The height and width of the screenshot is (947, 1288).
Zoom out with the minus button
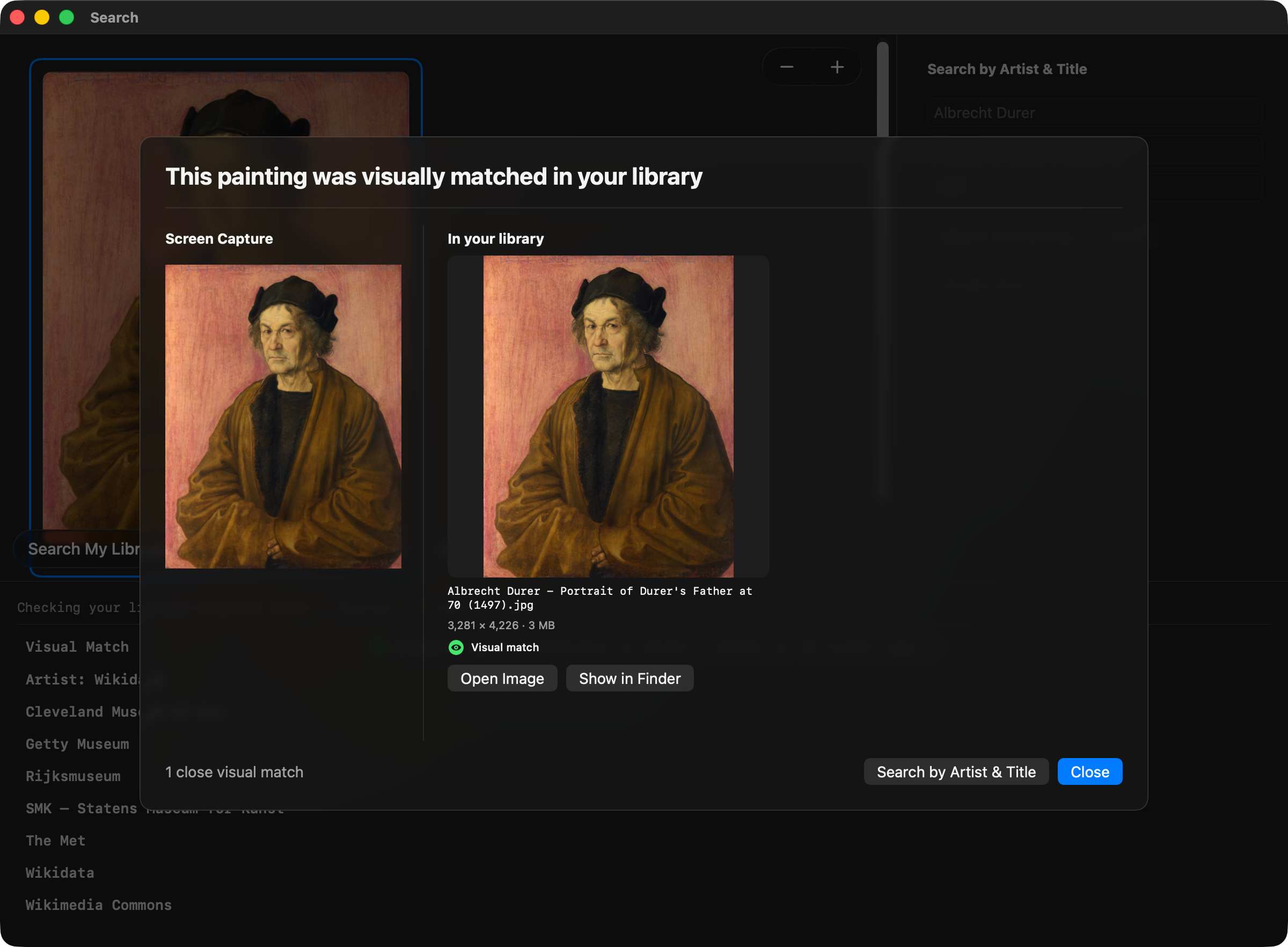pyautogui.click(x=787, y=67)
